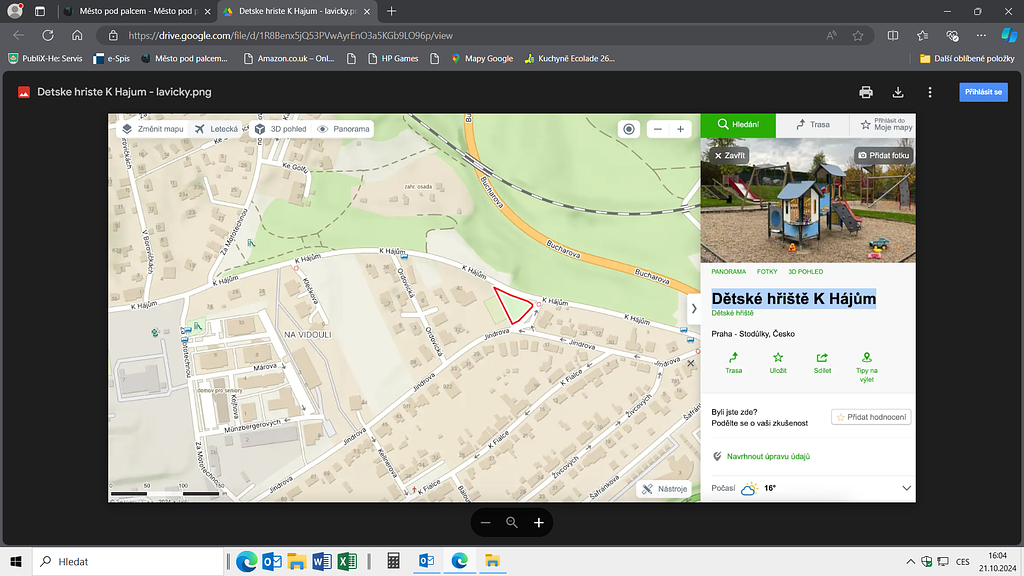Viewport: 1024px width, 576px height.
Task: Print the image with the printer icon
Action: tap(866, 92)
